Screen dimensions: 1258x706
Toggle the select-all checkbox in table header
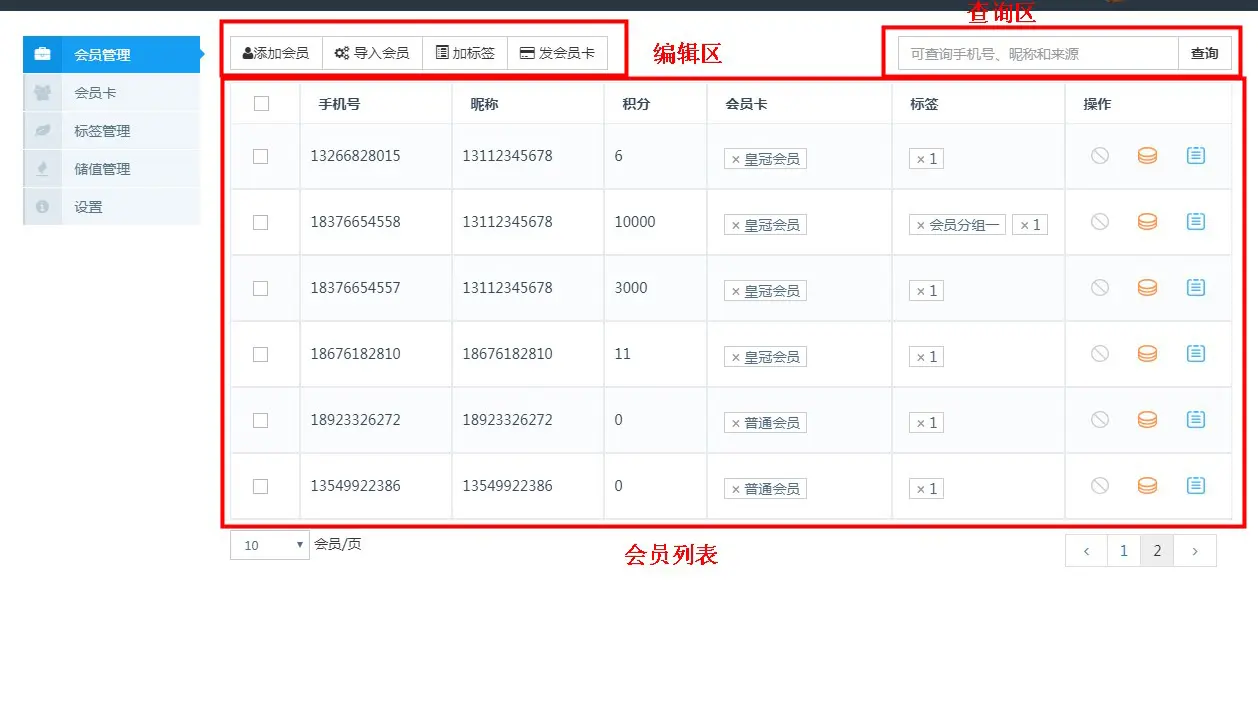click(x=261, y=103)
